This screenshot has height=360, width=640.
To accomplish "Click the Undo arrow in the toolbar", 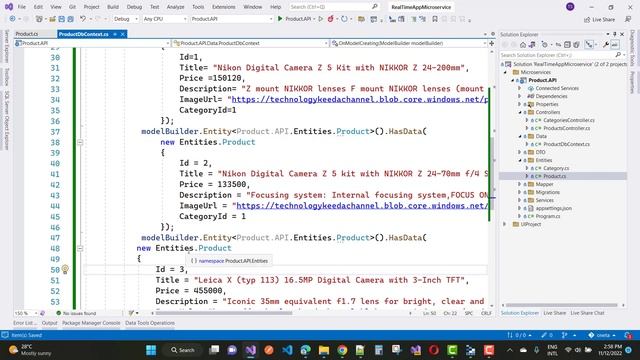I will click(x=83, y=19).
